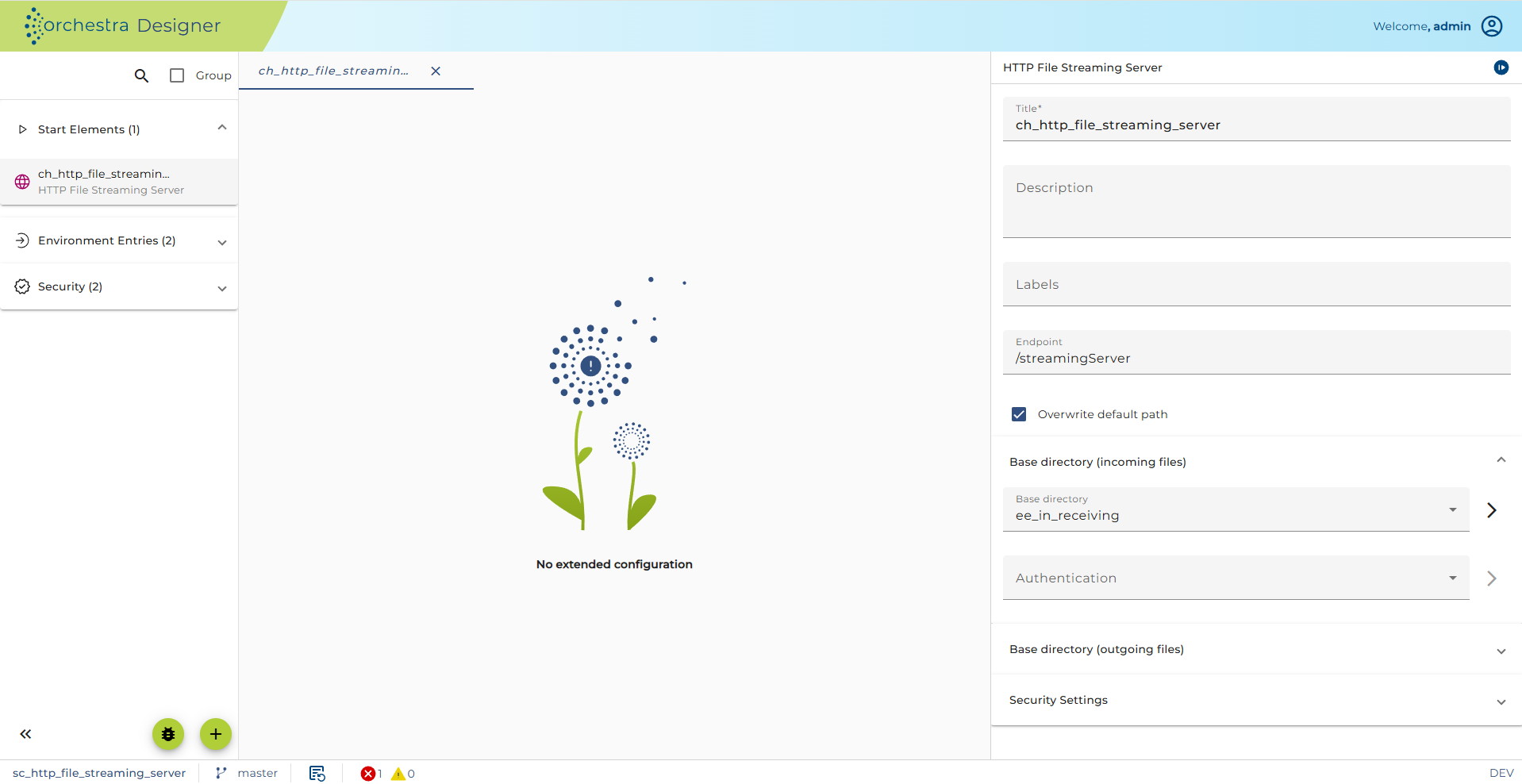The image size is (1522, 784).
Task: Open the log list icon in status bar
Action: tap(317, 774)
